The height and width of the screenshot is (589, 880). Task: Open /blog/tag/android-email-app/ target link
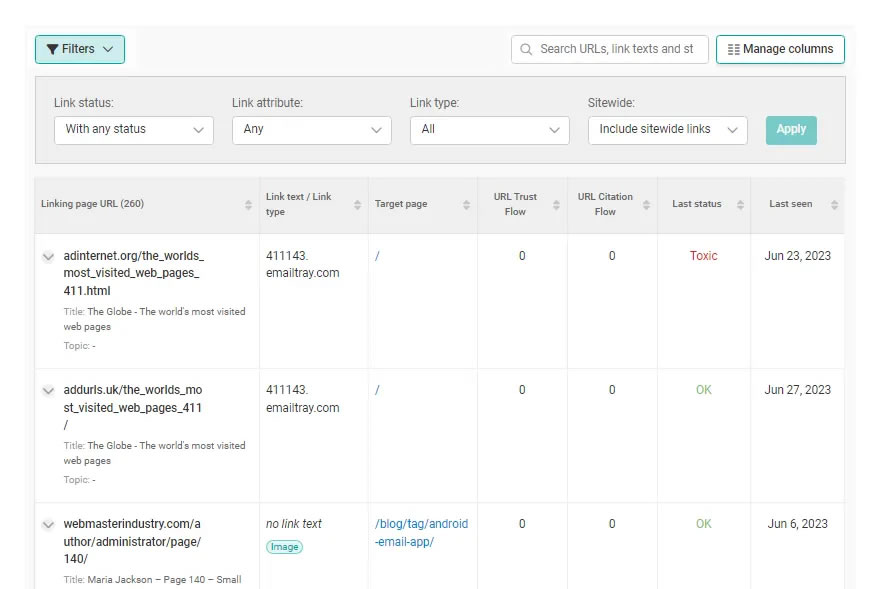click(x=421, y=533)
